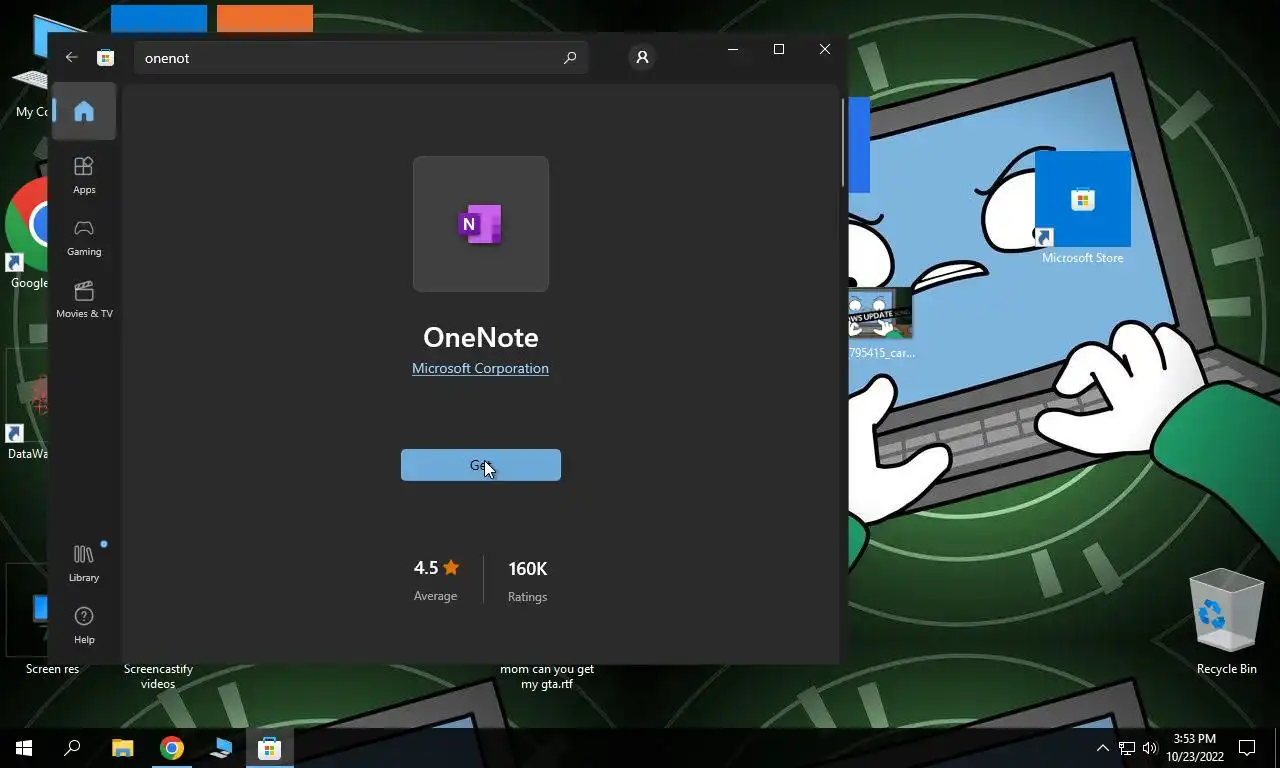Select the Microsoft Store desktop shortcut

(x=1082, y=208)
